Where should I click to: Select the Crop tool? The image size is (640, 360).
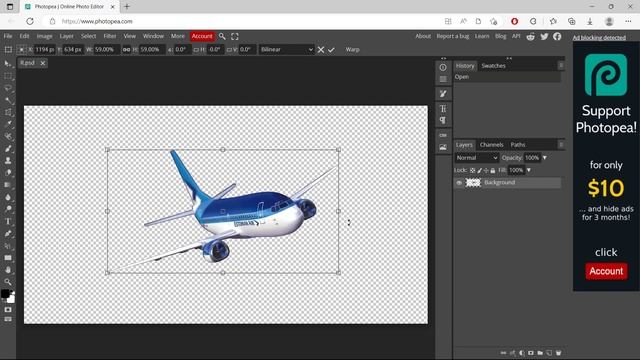tap(8, 112)
